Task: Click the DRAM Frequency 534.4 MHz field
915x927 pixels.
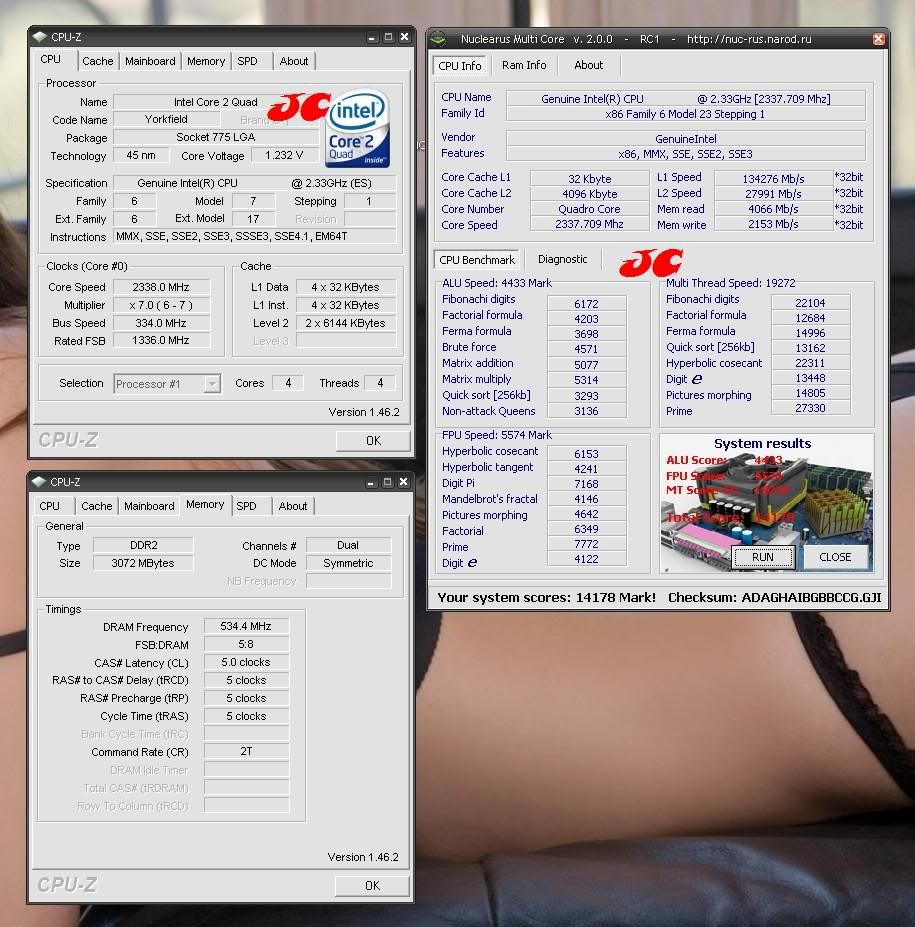Action: [246, 626]
